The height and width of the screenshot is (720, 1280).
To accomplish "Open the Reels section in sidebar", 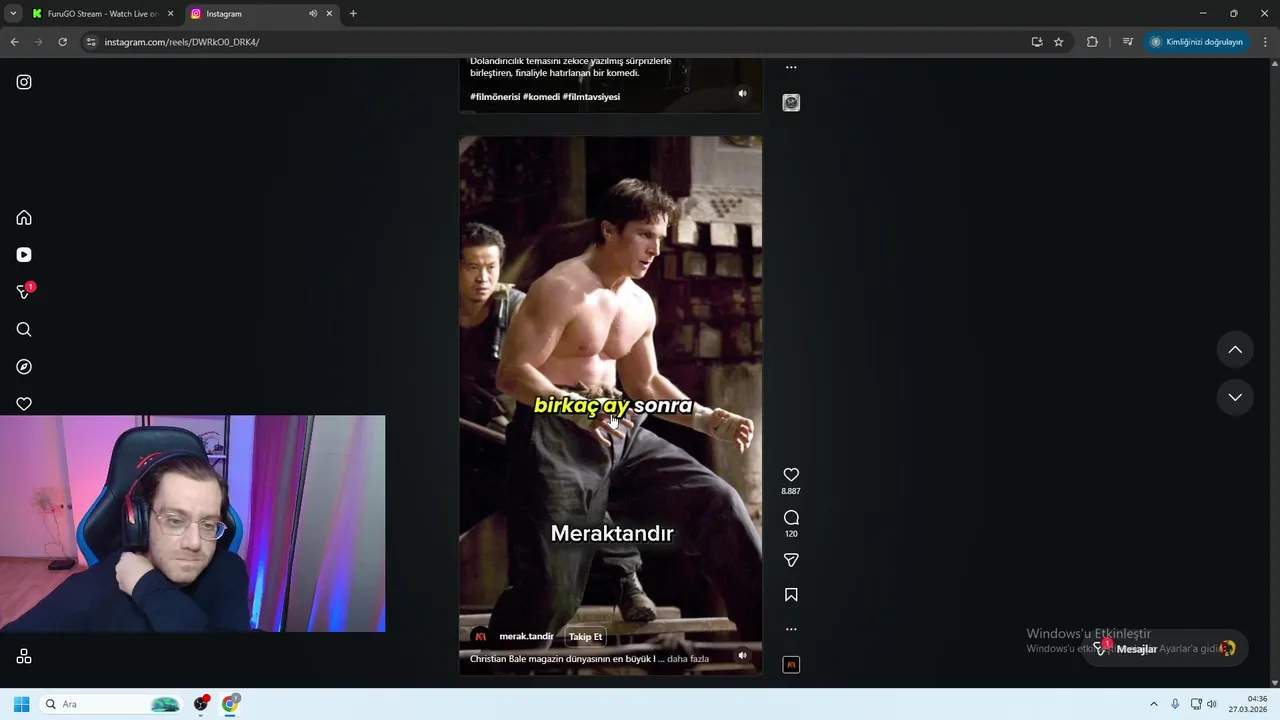I will click(24, 255).
